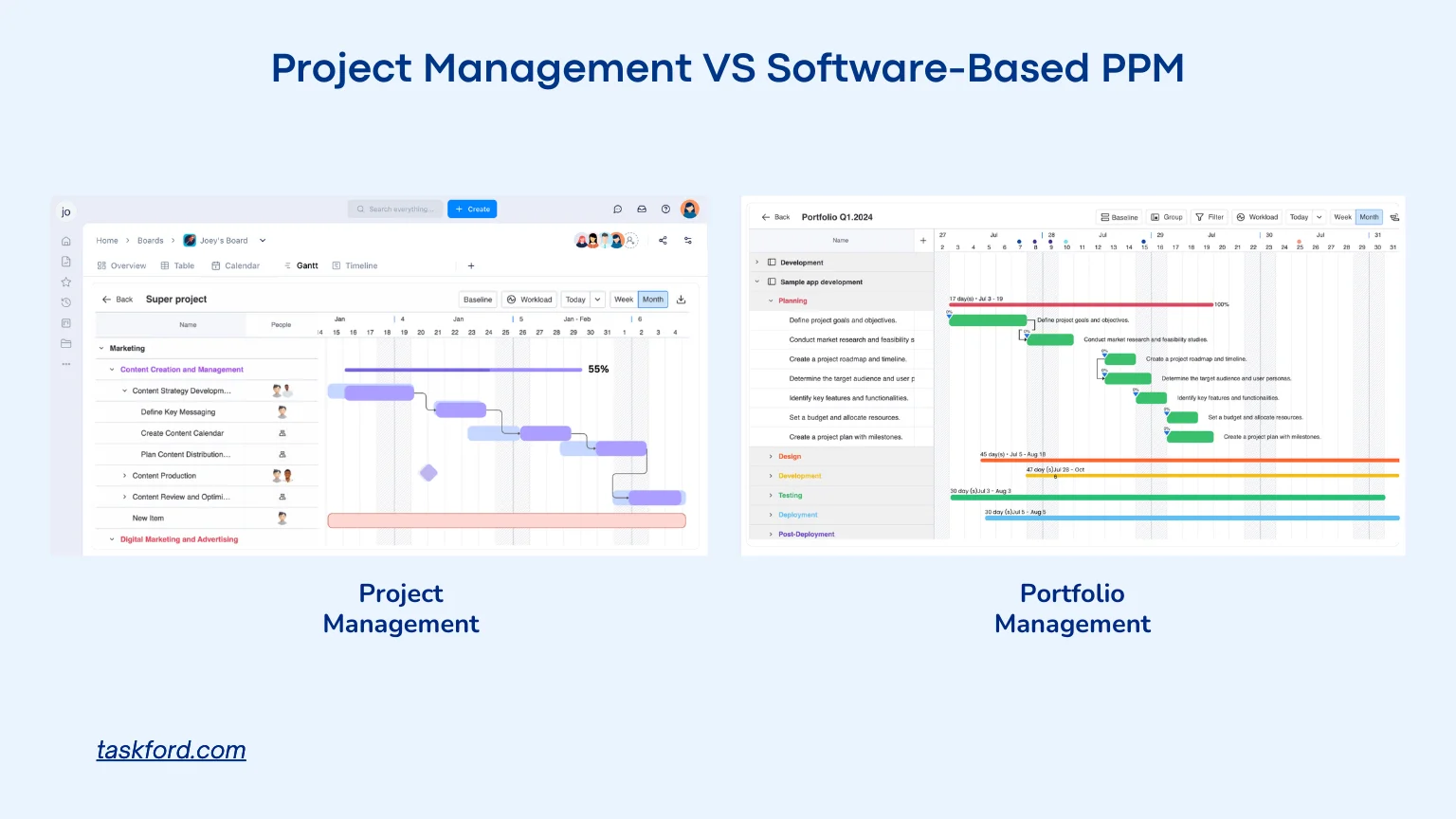The image size is (1456, 819).
Task: Switch to the Timeline tab
Action: pyautogui.click(x=355, y=266)
